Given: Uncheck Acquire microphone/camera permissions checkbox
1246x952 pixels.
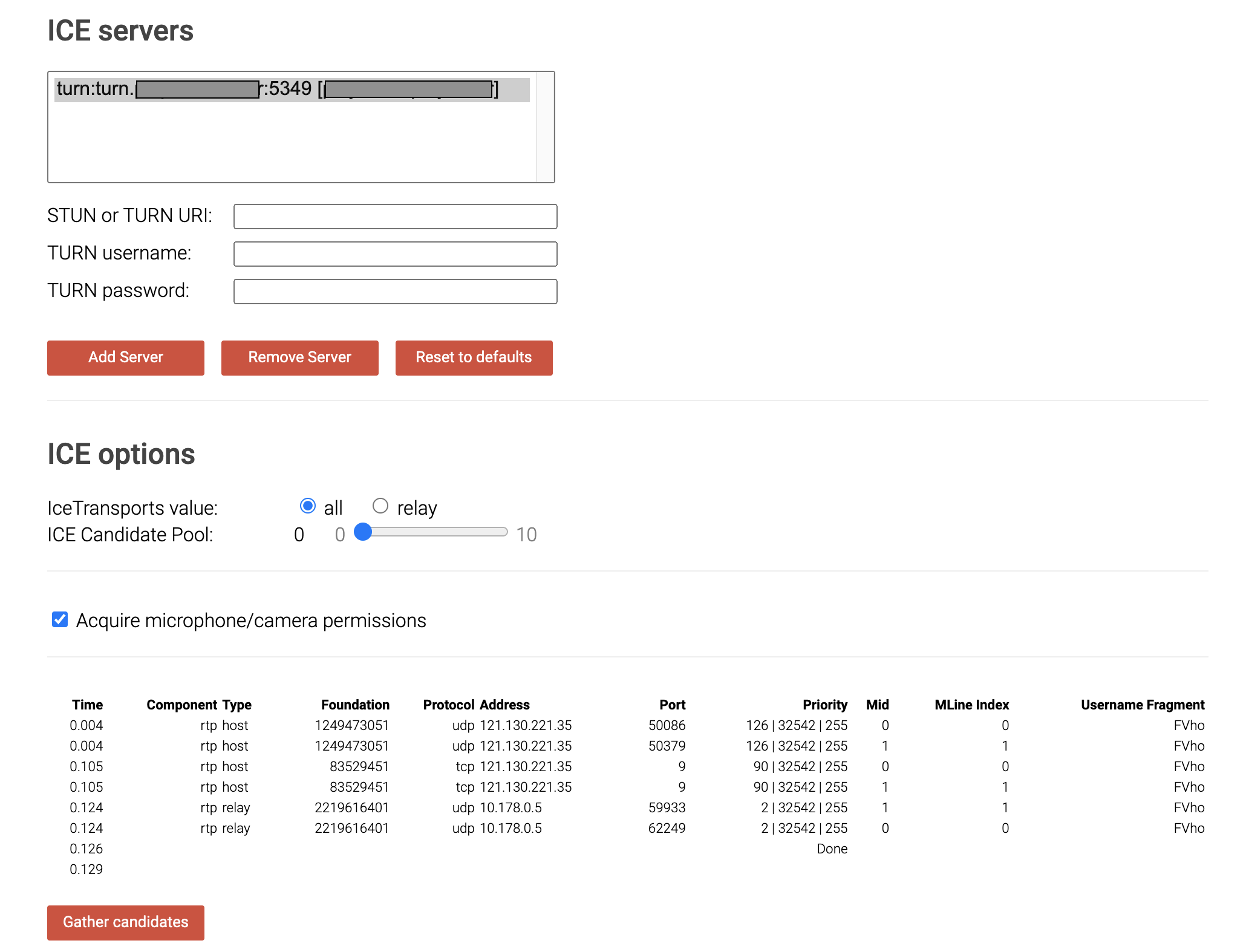Looking at the screenshot, I should [x=60, y=619].
